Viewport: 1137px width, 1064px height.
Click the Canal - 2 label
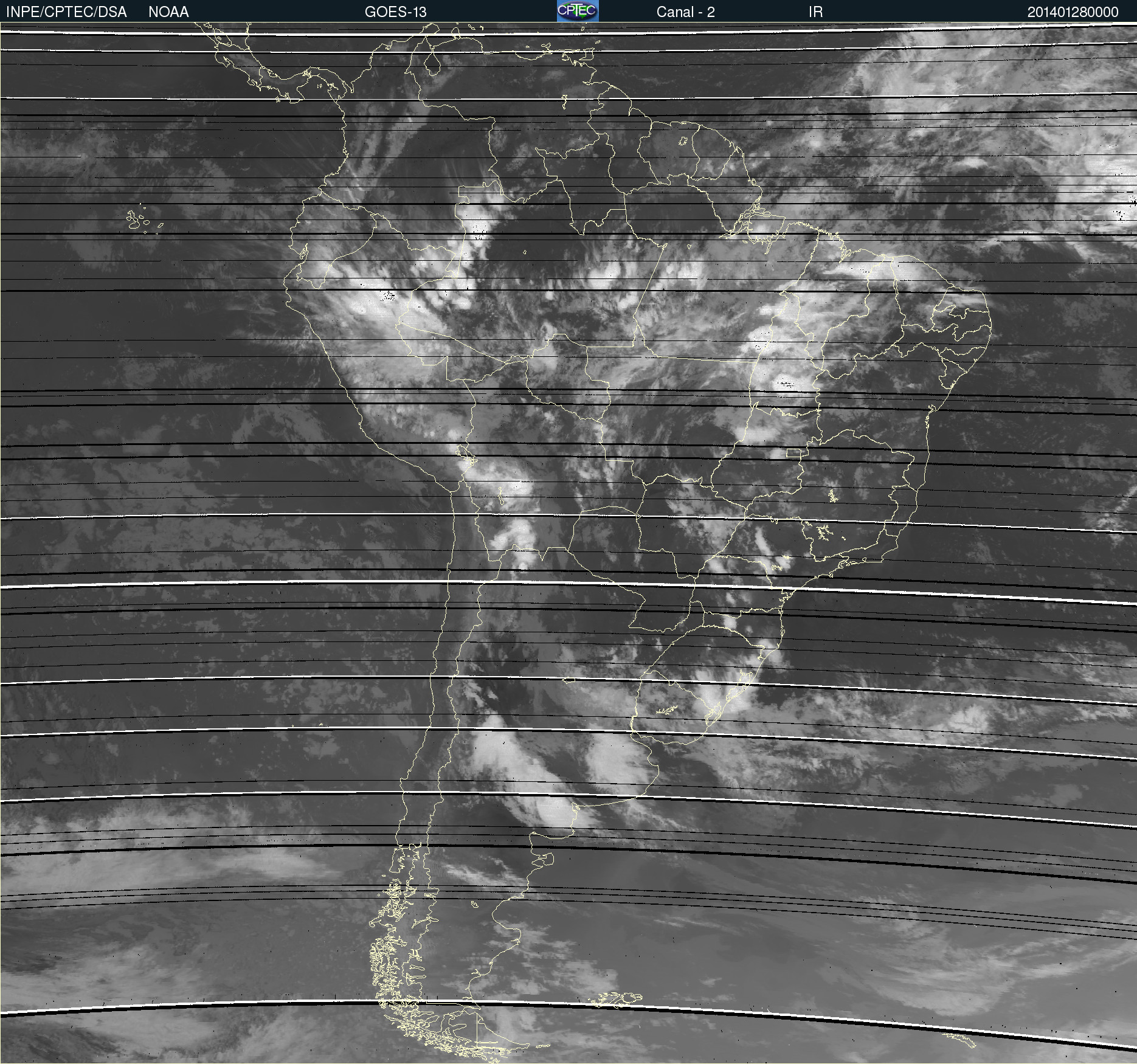pyautogui.click(x=685, y=12)
